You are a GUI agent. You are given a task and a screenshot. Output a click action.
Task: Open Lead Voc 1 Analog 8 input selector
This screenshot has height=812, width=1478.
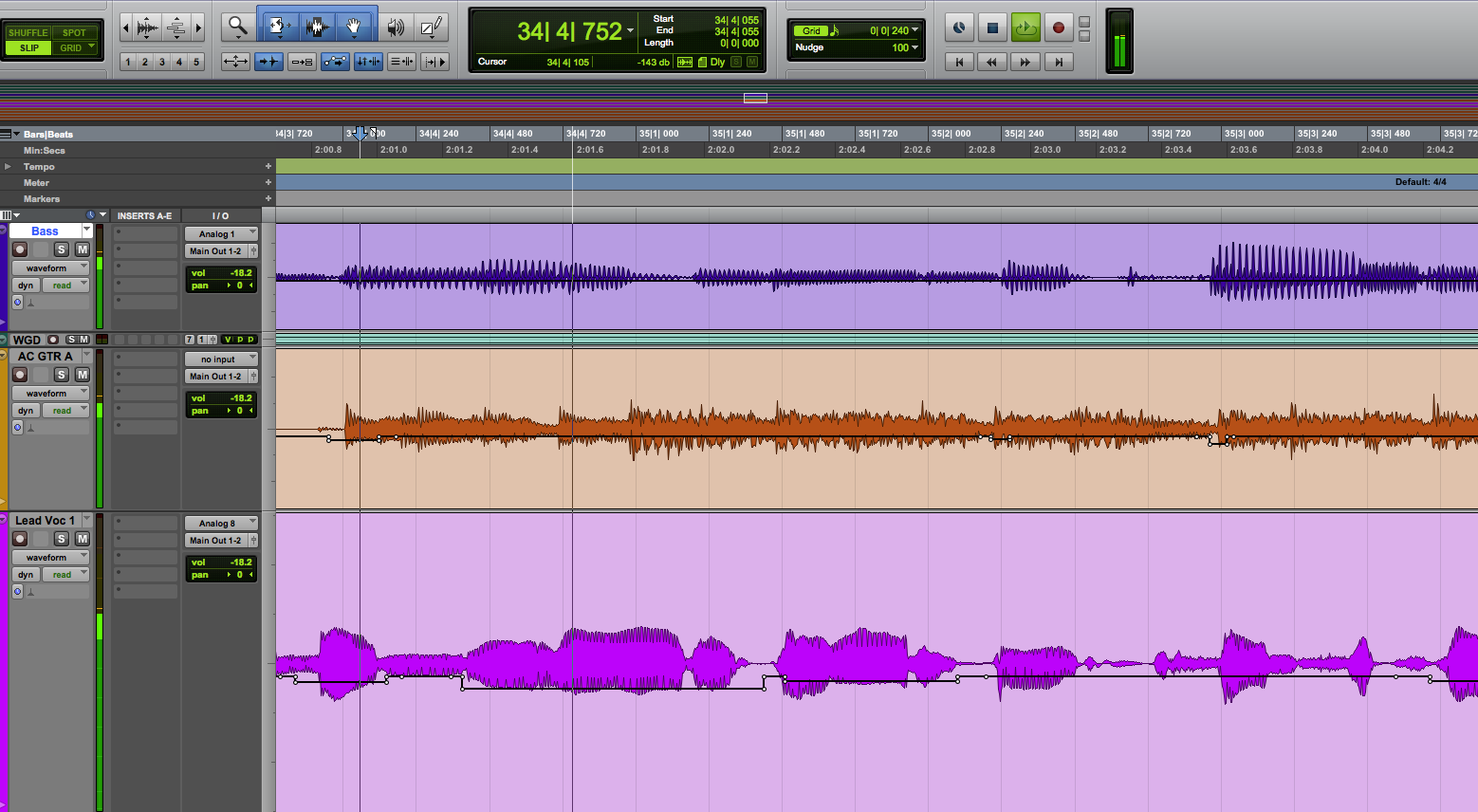[x=221, y=523]
